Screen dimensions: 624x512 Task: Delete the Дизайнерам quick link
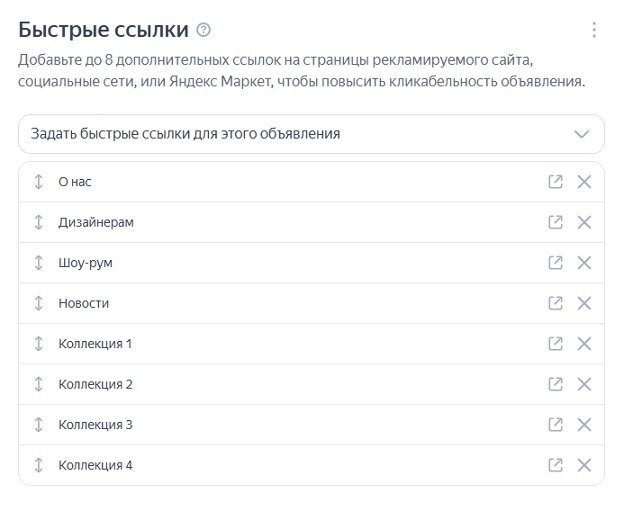[585, 222]
